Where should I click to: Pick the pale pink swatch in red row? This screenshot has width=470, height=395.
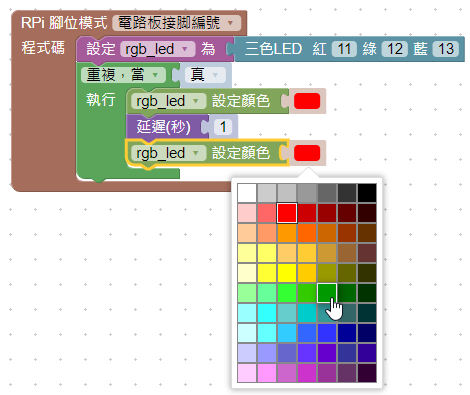coord(247,213)
